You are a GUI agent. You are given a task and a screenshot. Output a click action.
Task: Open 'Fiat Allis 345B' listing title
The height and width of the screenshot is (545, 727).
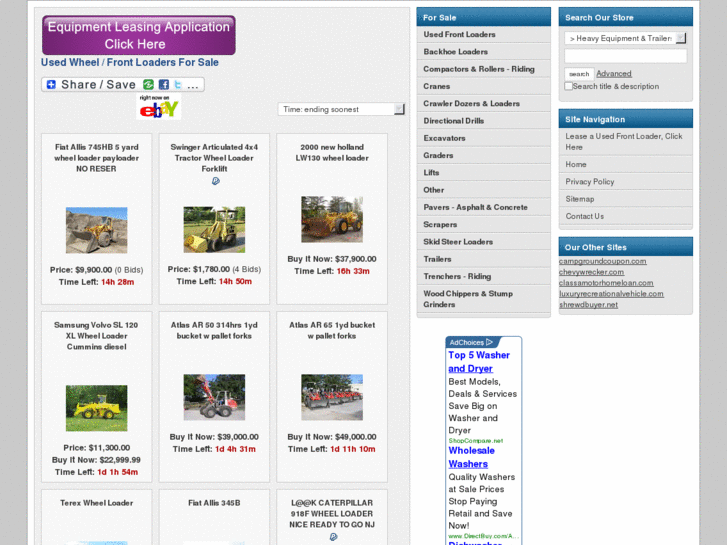[x=214, y=503]
